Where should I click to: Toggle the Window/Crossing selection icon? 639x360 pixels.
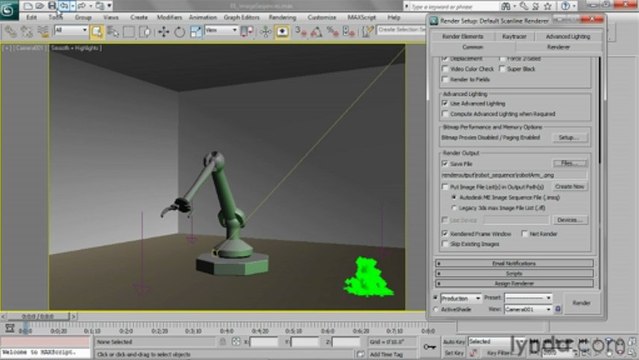[145, 32]
